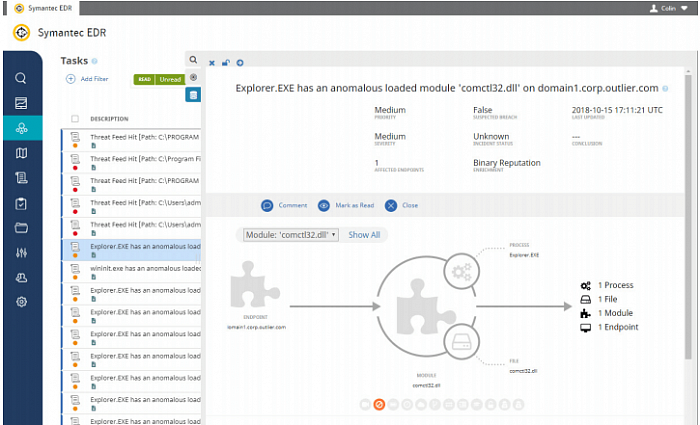Click the domain1.corp.outlier.com endpoint label
This screenshot has height=425, width=700.
[256, 327]
